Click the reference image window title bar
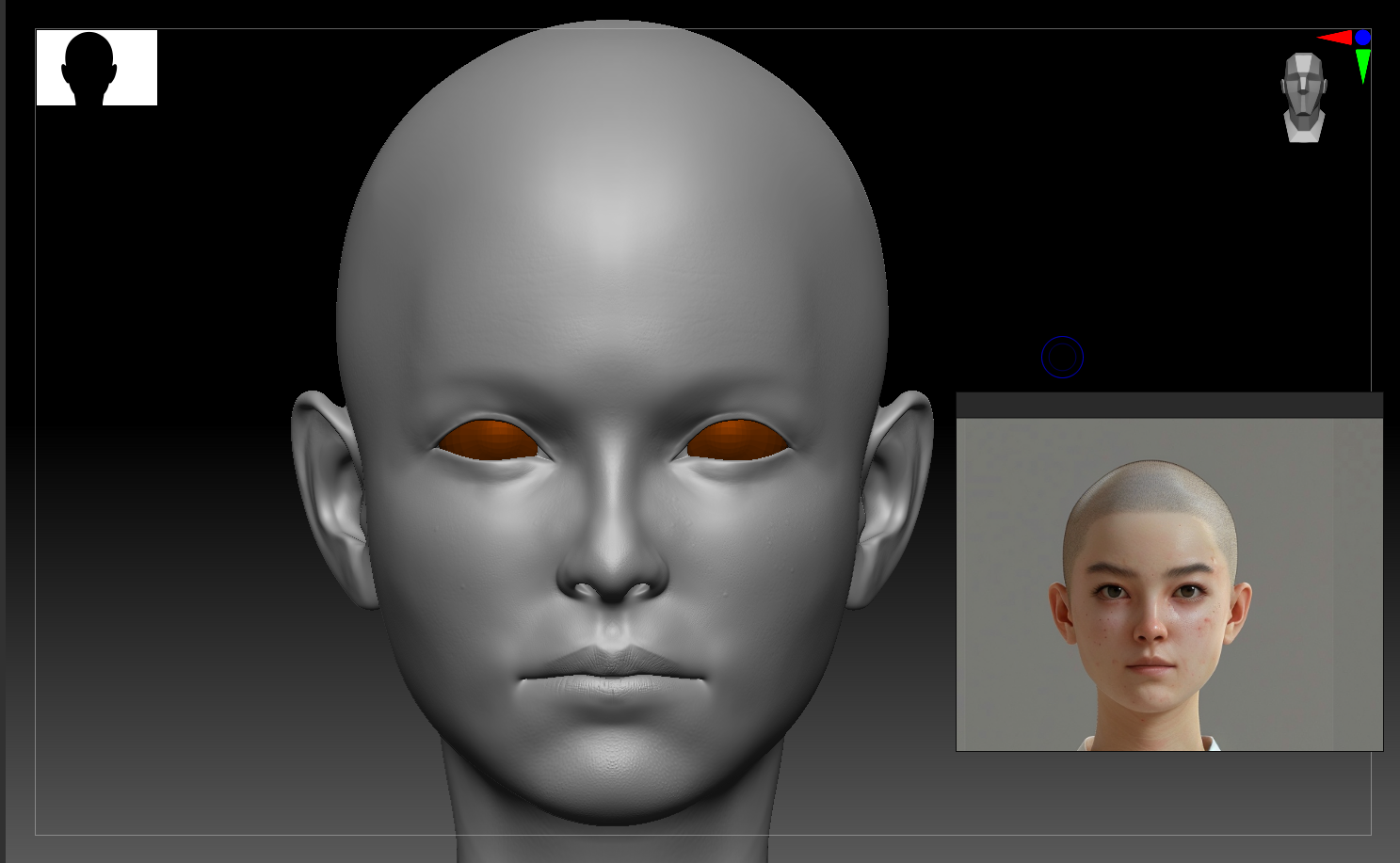The width and height of the screenshot is (1400, 863). [x=1169, y=406]
